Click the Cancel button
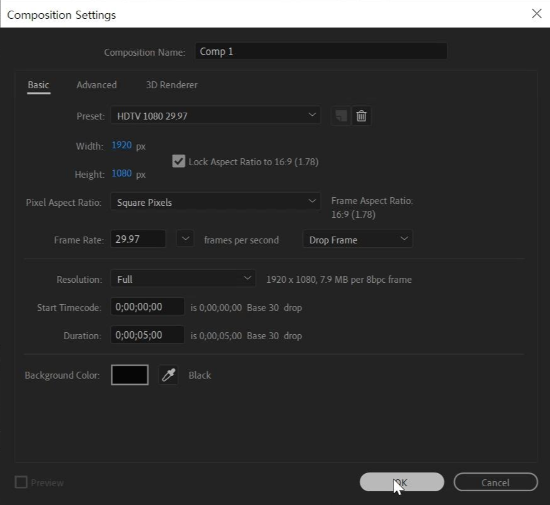550x505 pixels. (496, 482)
